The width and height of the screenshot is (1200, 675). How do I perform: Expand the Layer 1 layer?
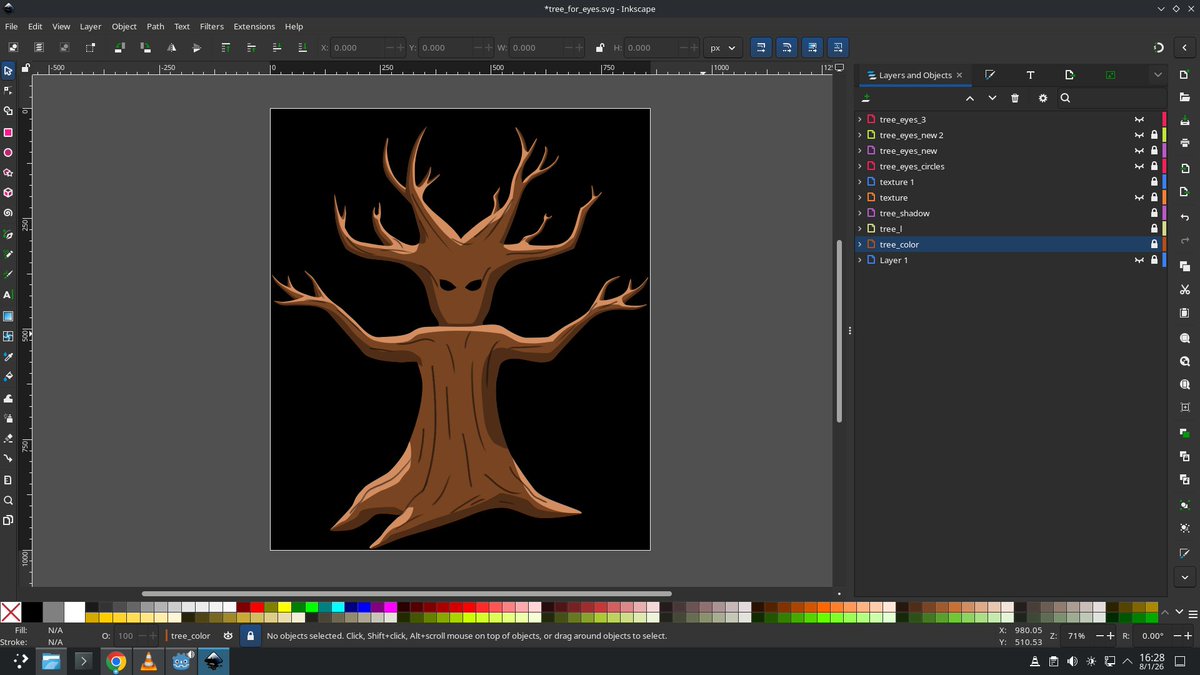860,260
